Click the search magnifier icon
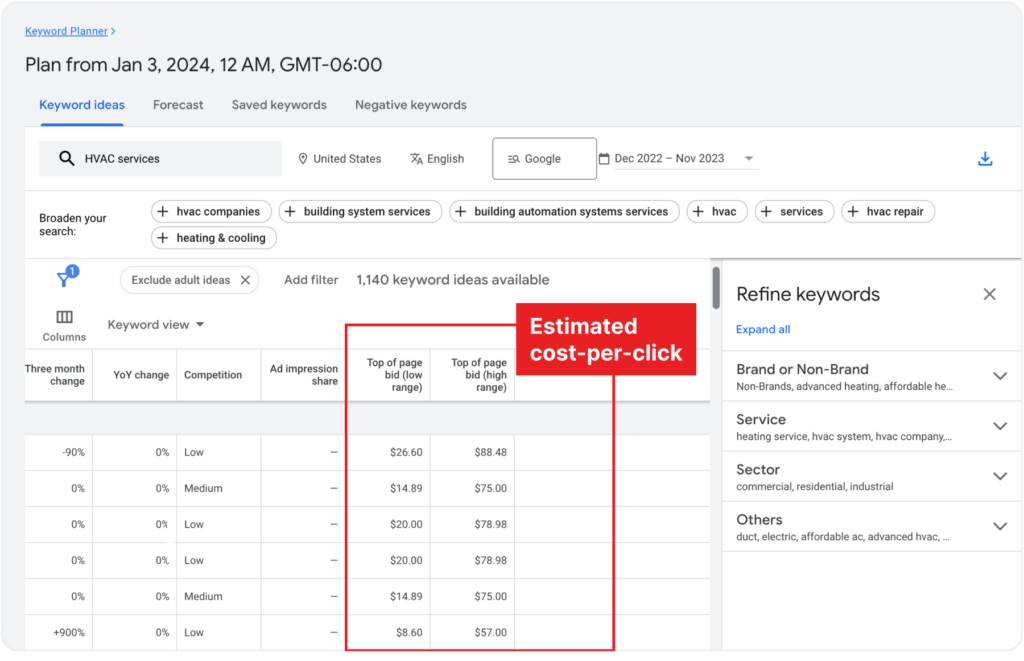The image size is (1024, 661). pos(67,159)
